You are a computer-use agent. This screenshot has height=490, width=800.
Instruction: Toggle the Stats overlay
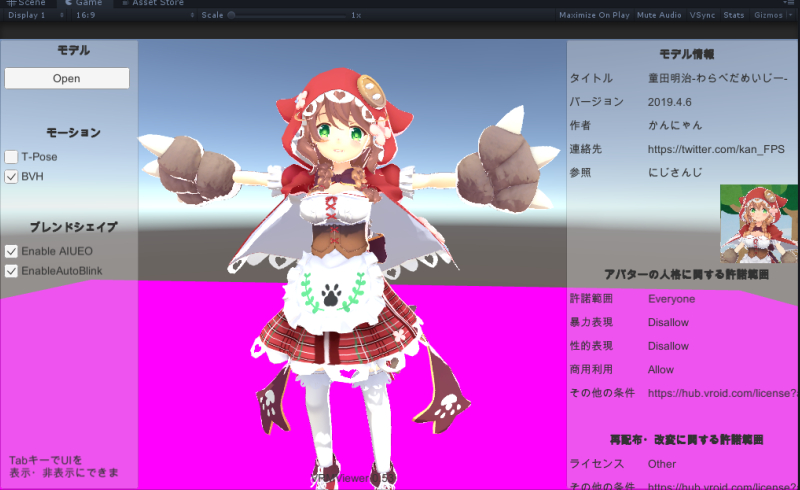pos(734,15)
